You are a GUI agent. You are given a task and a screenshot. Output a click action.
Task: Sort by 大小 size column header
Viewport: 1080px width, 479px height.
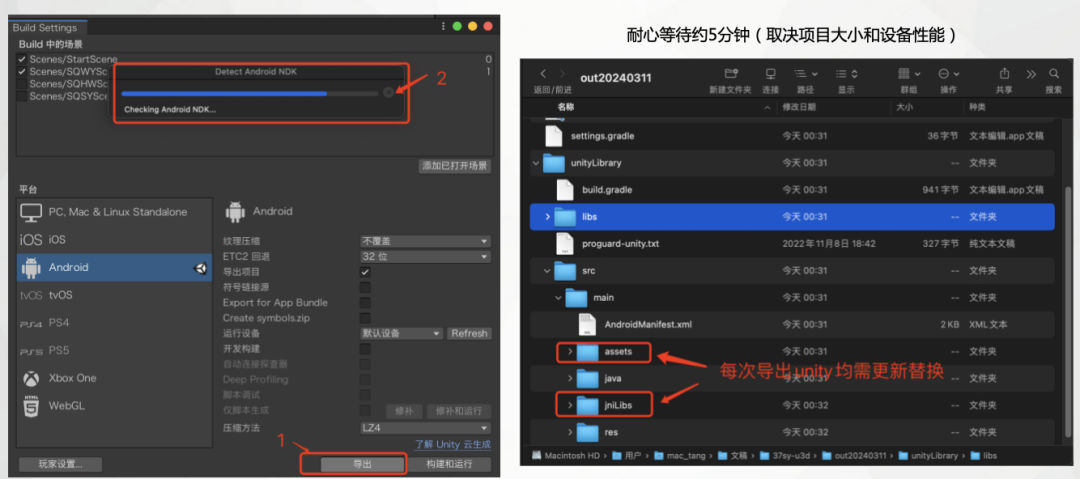click(904, 108)
